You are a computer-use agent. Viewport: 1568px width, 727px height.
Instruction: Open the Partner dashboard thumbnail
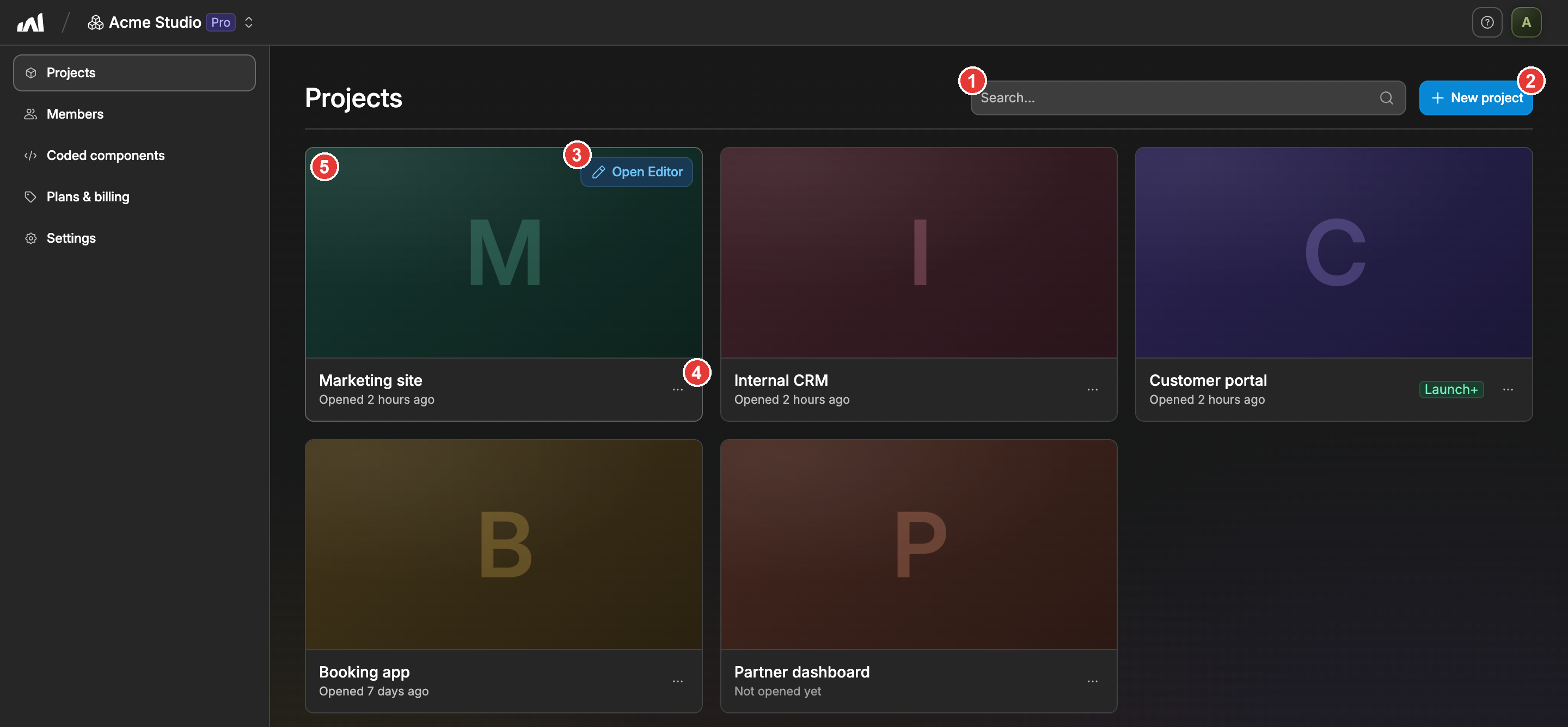coord(918,545)
